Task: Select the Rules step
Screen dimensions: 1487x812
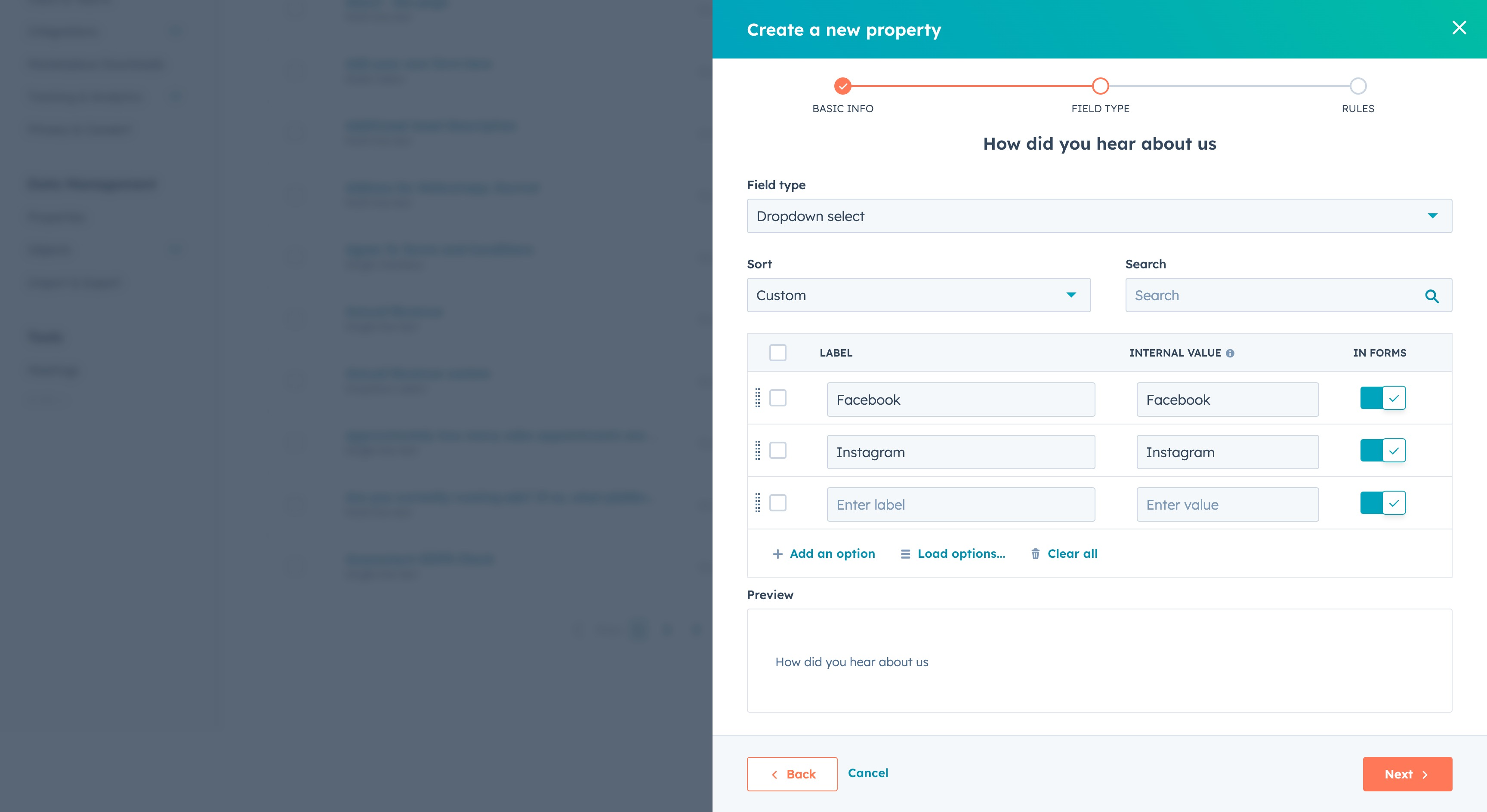Action: pyautogui.click(x=1357, y=86)
